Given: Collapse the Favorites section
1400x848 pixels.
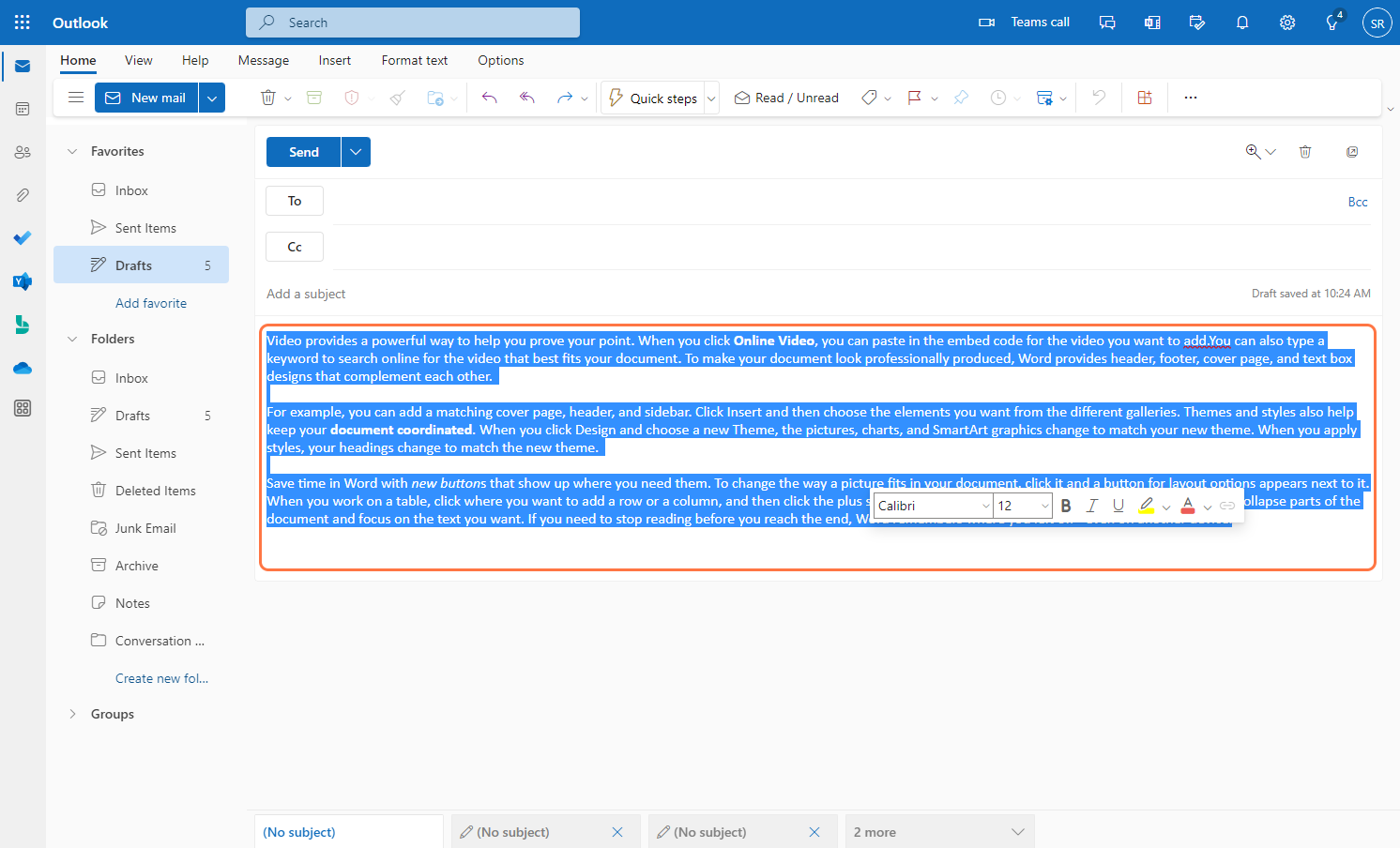Looking at the screenshot, I should (72, 151).
